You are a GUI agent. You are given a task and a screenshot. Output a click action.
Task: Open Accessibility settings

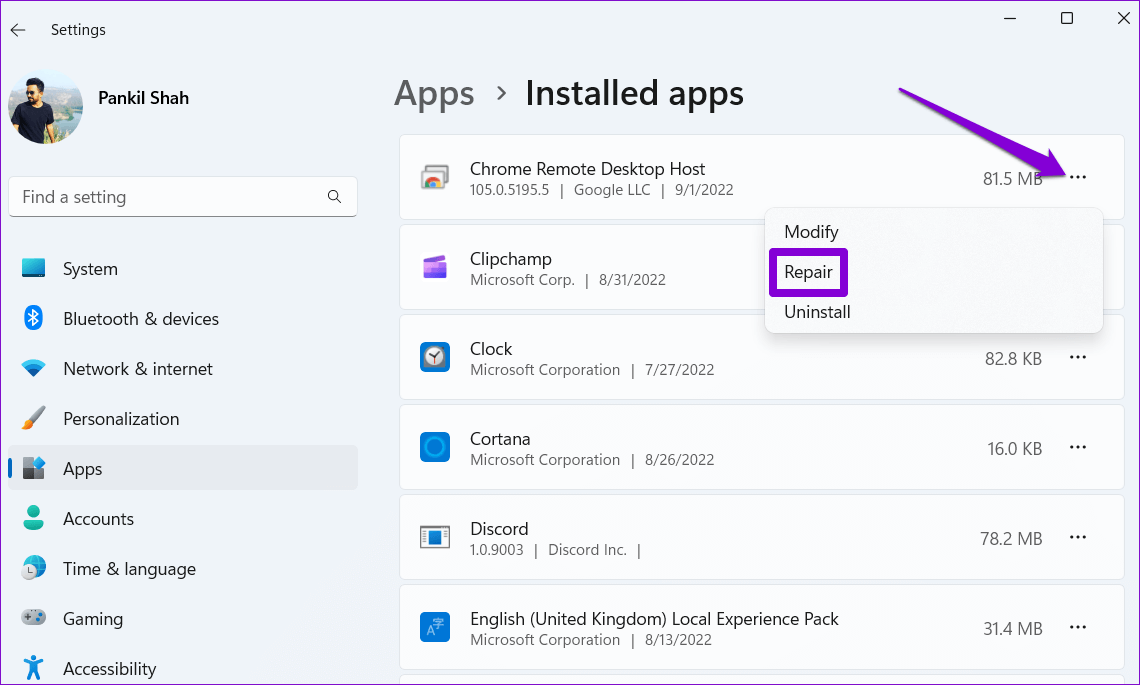pyautogui.click(x=183, y=668)
